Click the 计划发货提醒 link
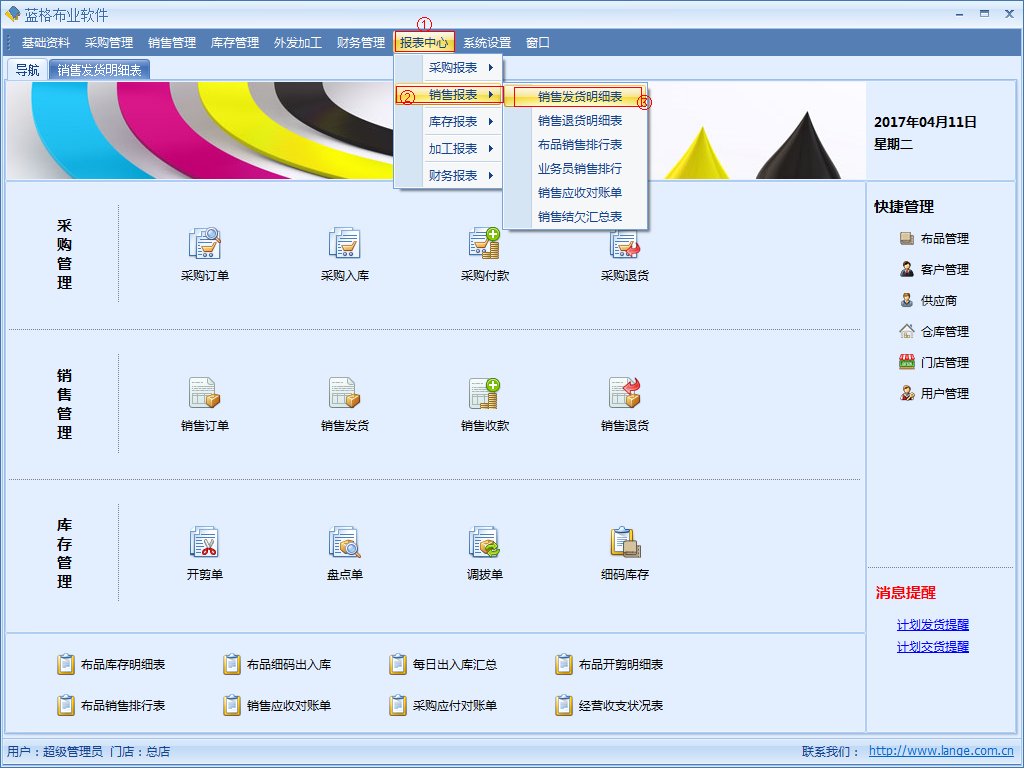 coord(932,625)
